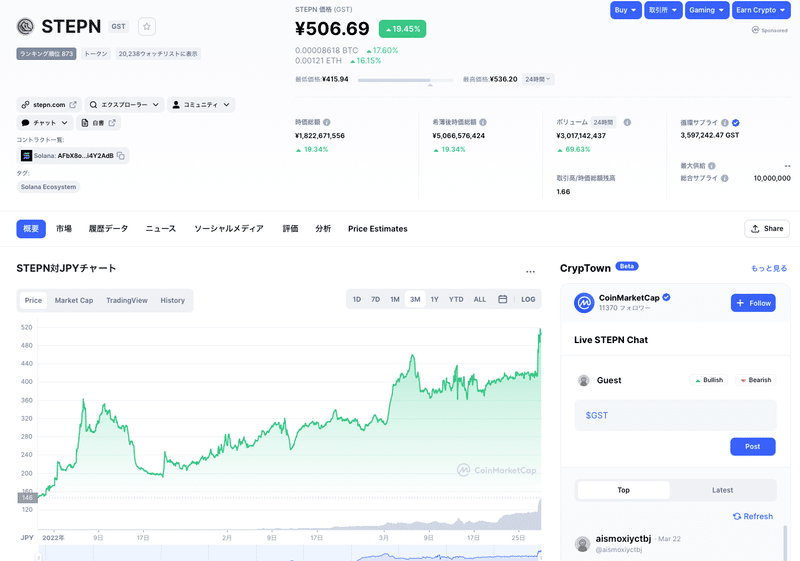Set chart range to 1M
Viewport: 800px width, 561px height.
pyautogui.click(x=395, y=299)
